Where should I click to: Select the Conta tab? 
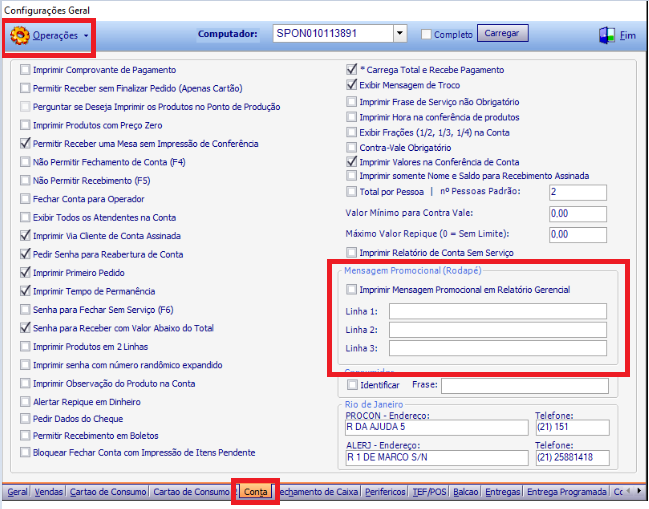[x=255, y=492]
